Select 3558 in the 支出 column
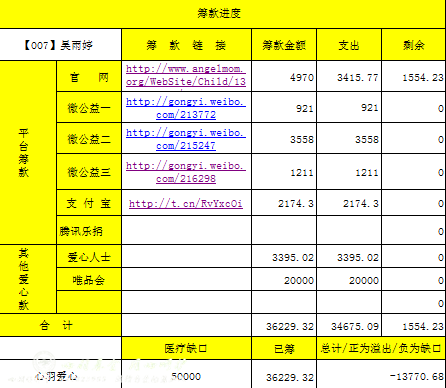This screenshot has height=388, width=446. pos(349,138)
